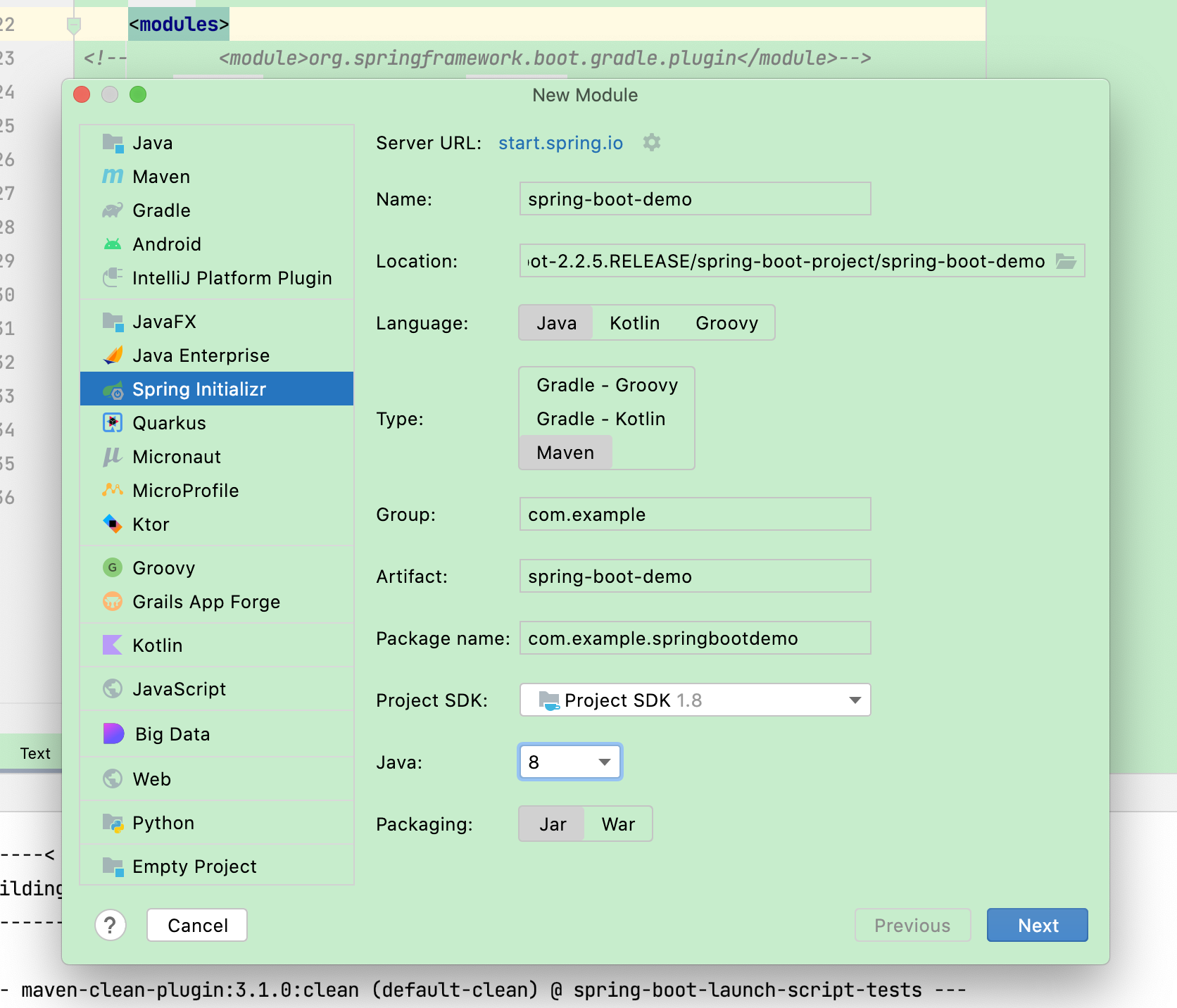Browse for module location with folder icon

[x=1067, y=260]
